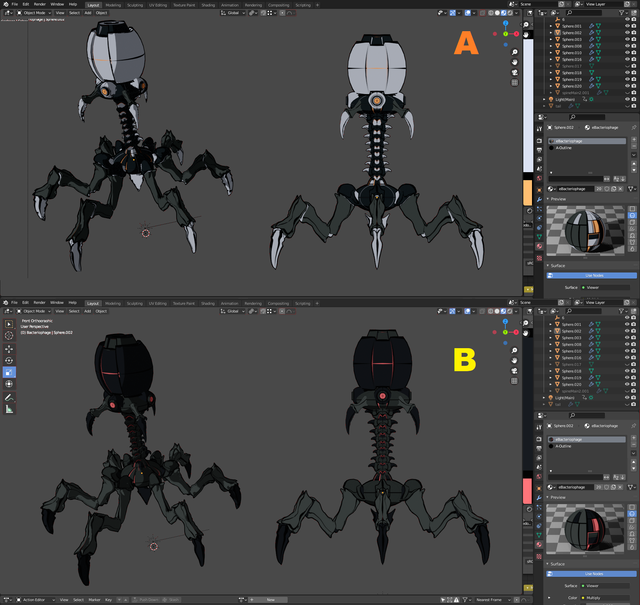Select the combined Transform tool
This screenshot has width=640, height=605.
[9, 384]
